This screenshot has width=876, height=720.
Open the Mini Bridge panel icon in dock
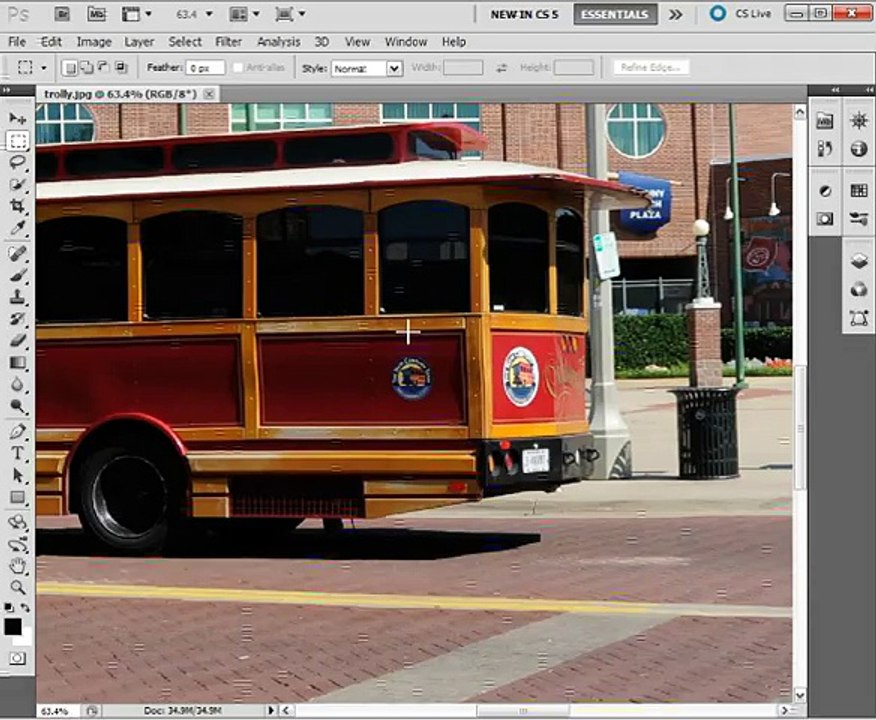825,121
